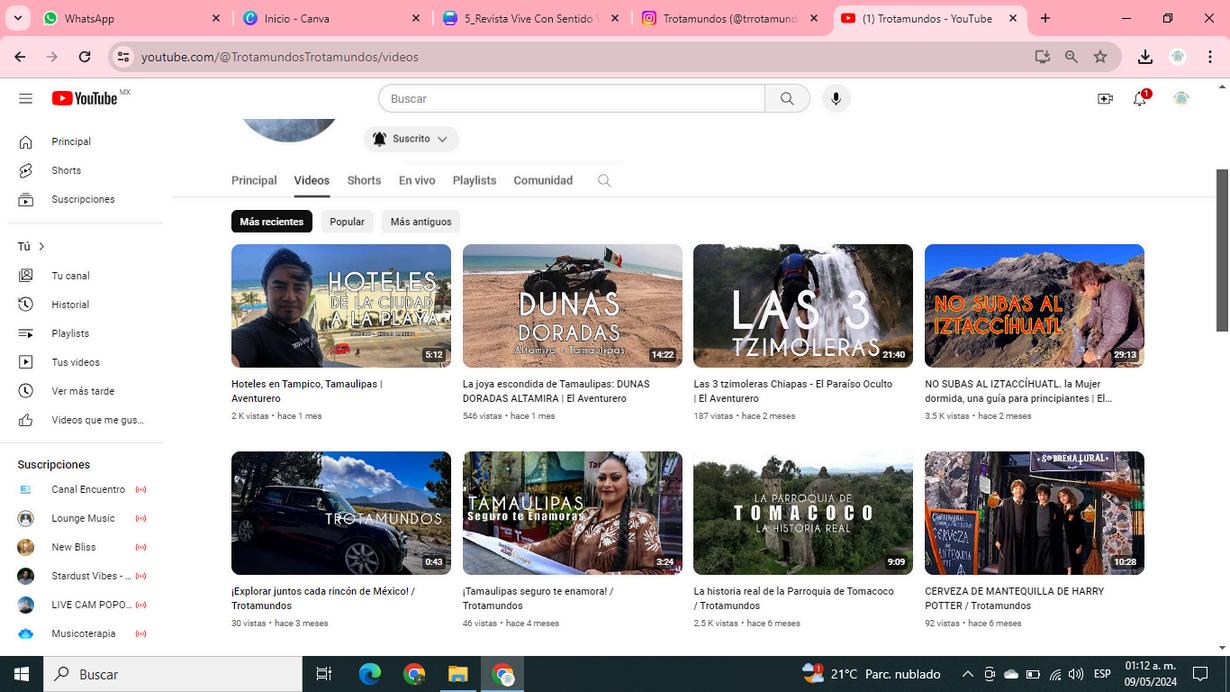Open Chrome three-dot menu
Screen dimensions: 1230x692
1210,57
